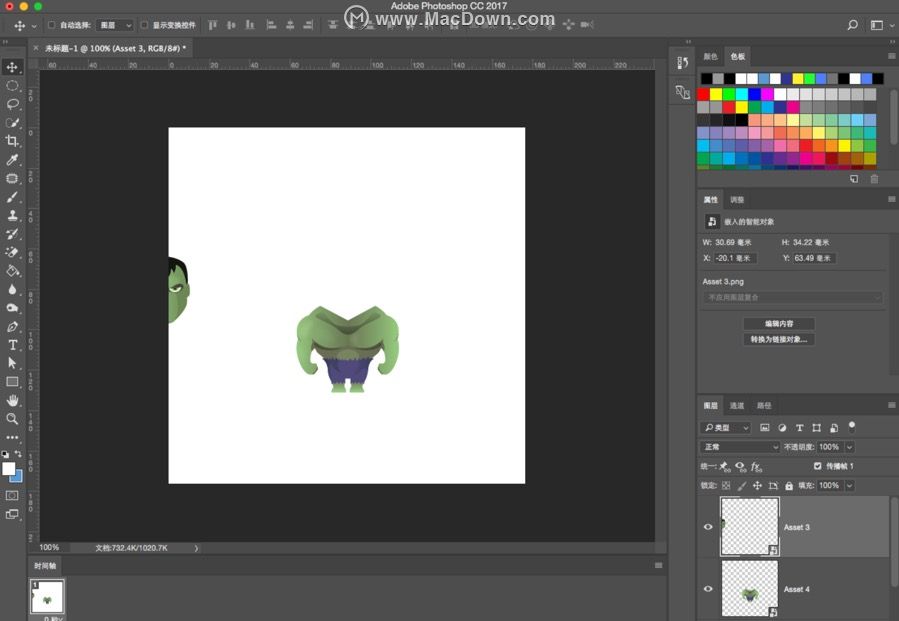This screenshot has width=899, height=621.
Task: Select the Elliptical Marquee tool
Action: [x=12, y=86]
